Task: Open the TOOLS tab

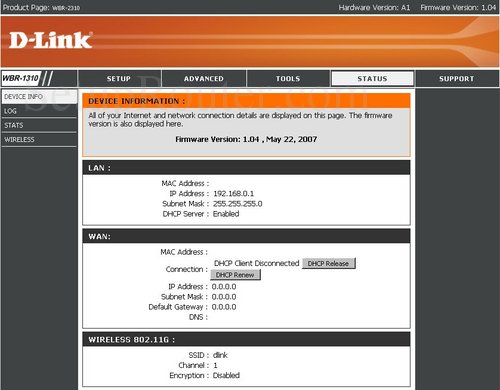Action: (288, 79)
